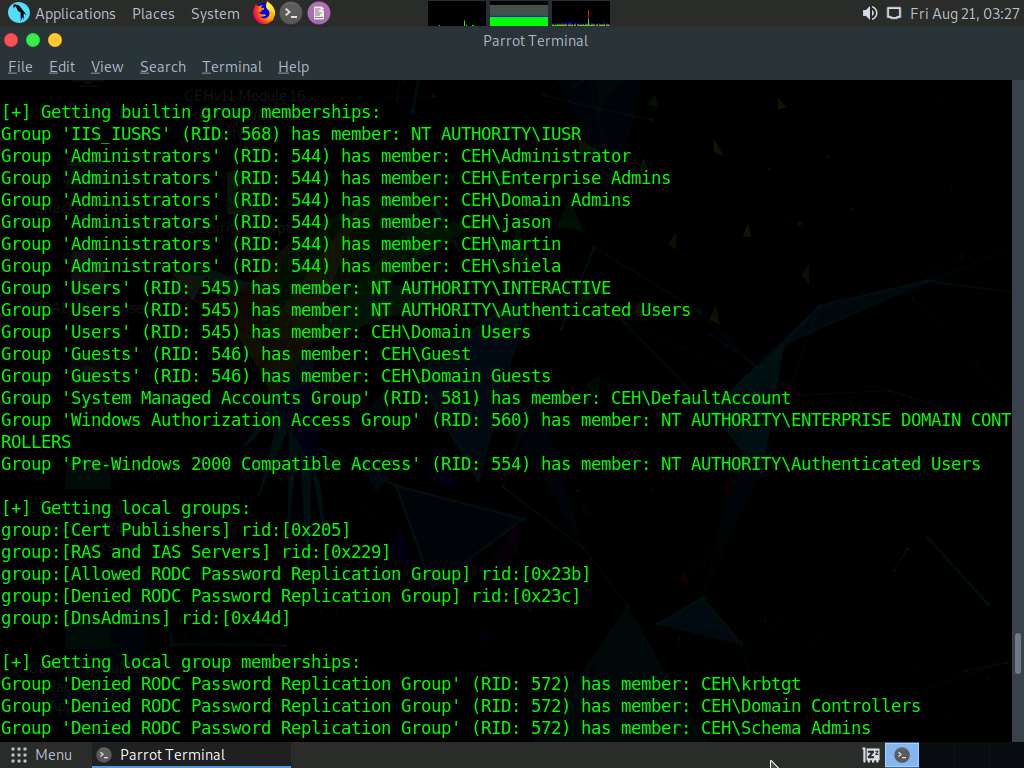
Task: Click 'CEH\Domain Controllers' text
Action: point(810,706)
